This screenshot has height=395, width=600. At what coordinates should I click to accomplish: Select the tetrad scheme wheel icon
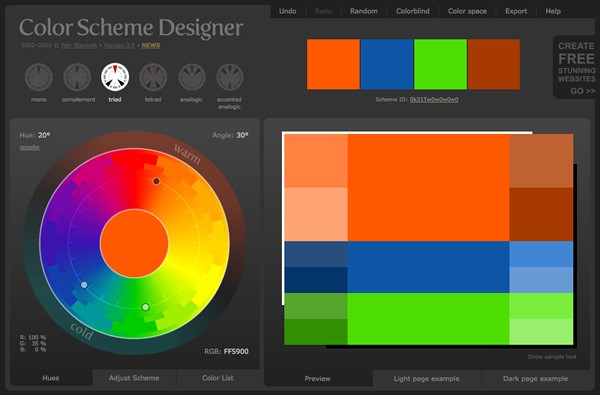point(153,77)
